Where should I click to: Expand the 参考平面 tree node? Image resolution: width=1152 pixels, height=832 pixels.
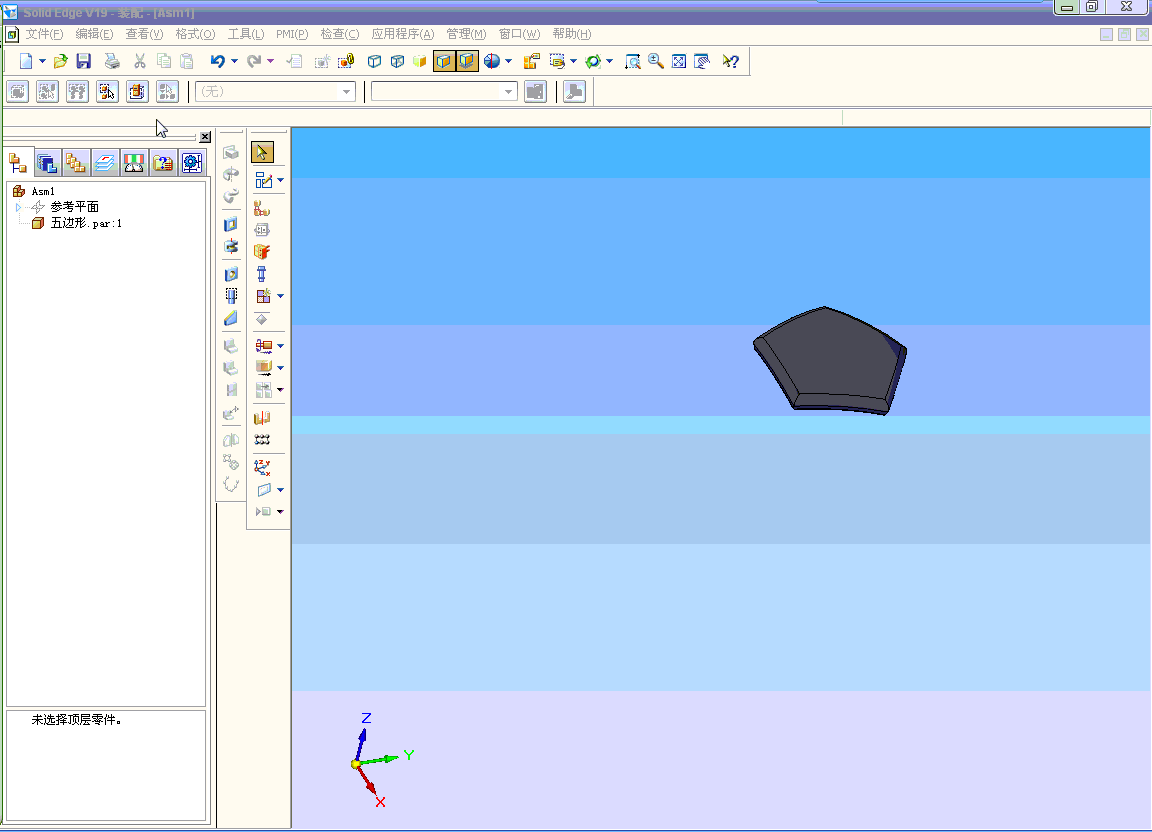18,207
